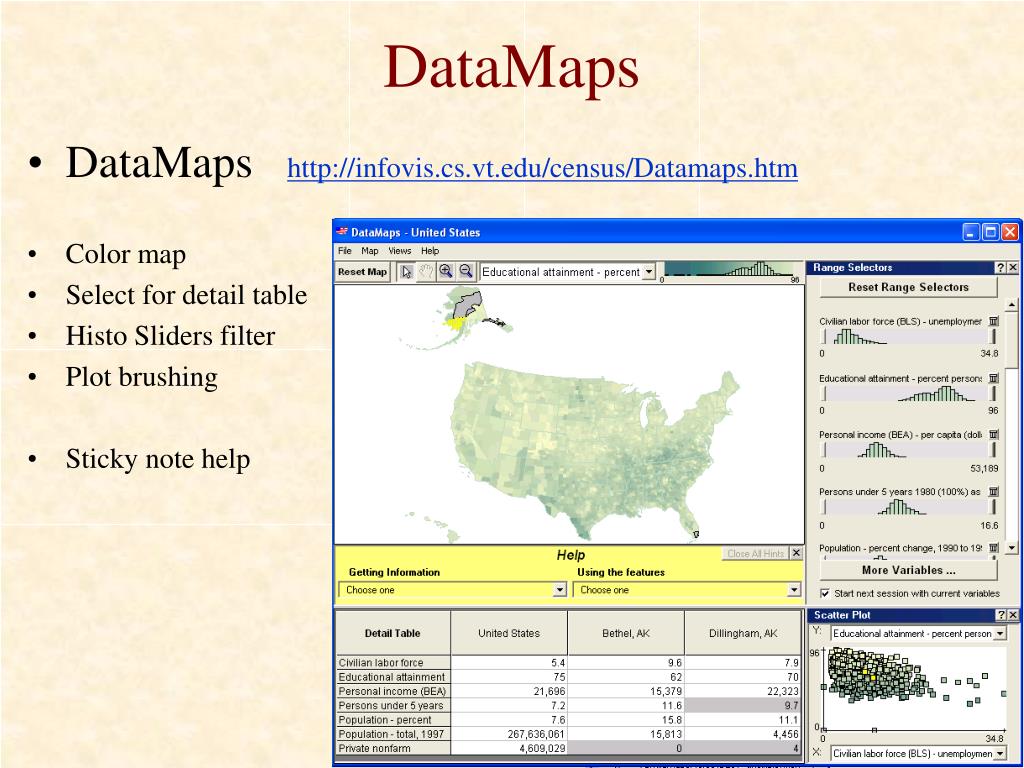Open the 'Using the features' Choose one dropdown
Image resolution: width=1024 pixels, height=768 pixels.
686,590
